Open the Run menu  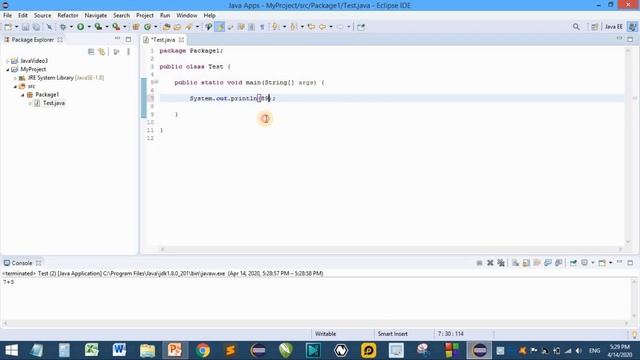click(x=165, y=15)
